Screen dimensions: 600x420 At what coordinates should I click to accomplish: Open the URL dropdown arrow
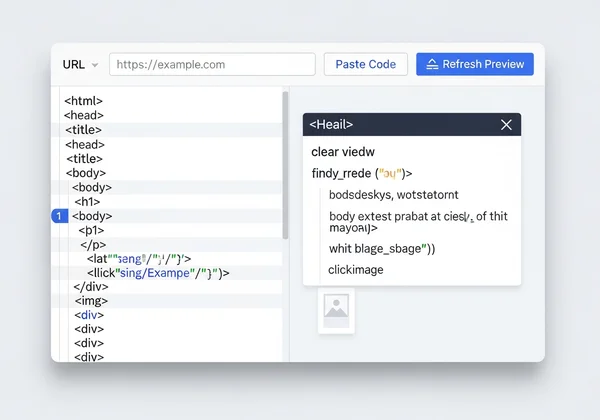95,65
